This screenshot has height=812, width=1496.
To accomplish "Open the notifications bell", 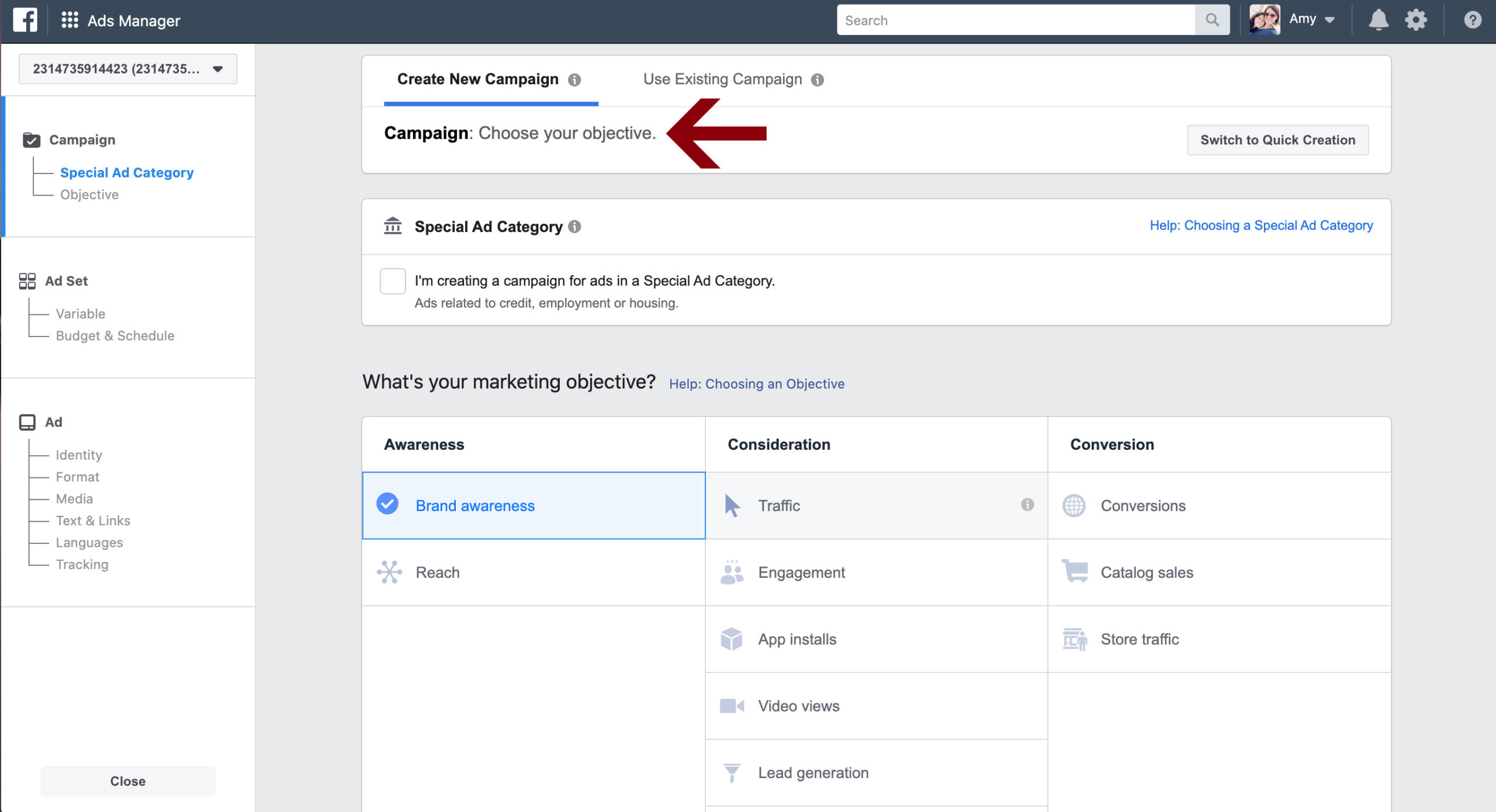I will point(1379,20).
